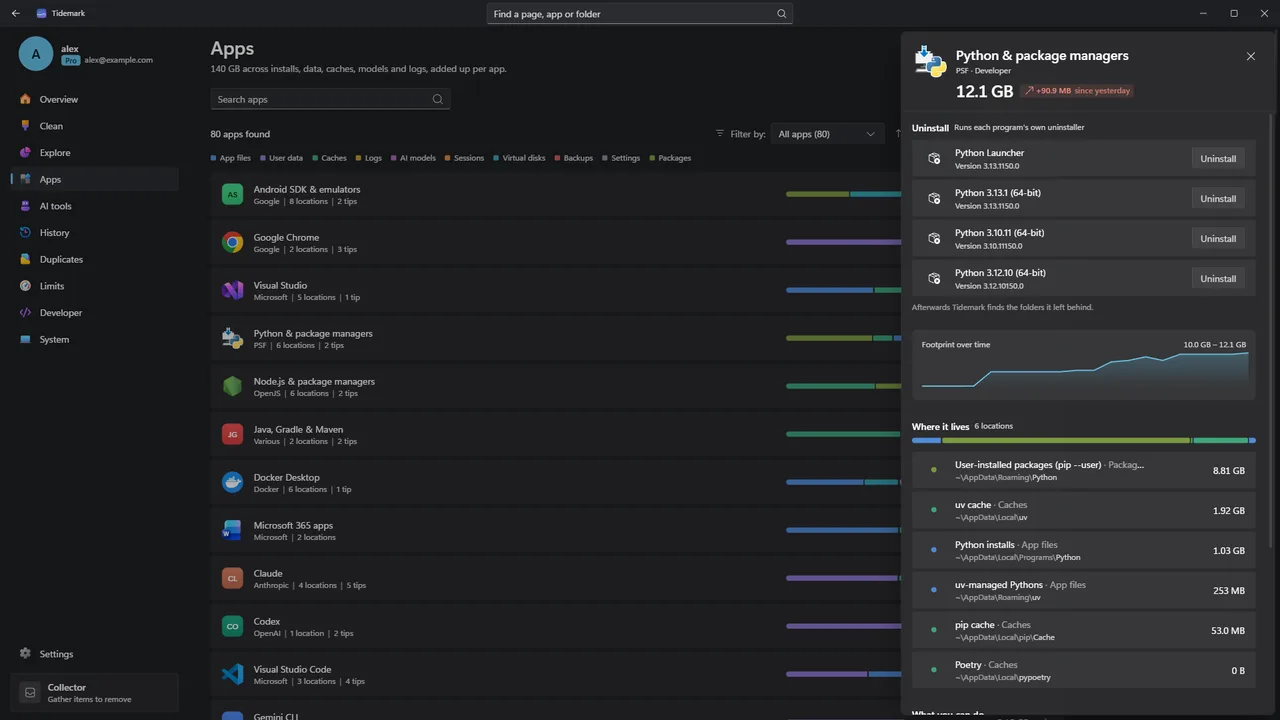Click the Footprint over time chart
Viewport: 1280px width, 720px height.
coord(1084,365)
